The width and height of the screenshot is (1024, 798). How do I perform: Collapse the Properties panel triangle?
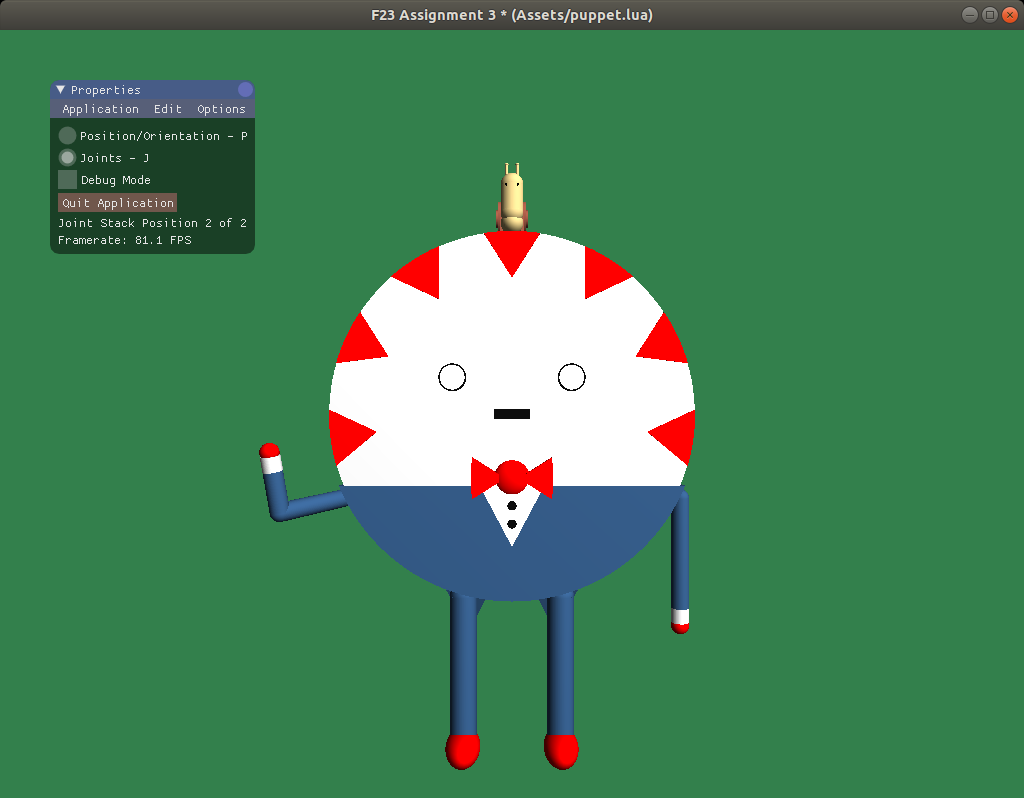coord(61,89)
